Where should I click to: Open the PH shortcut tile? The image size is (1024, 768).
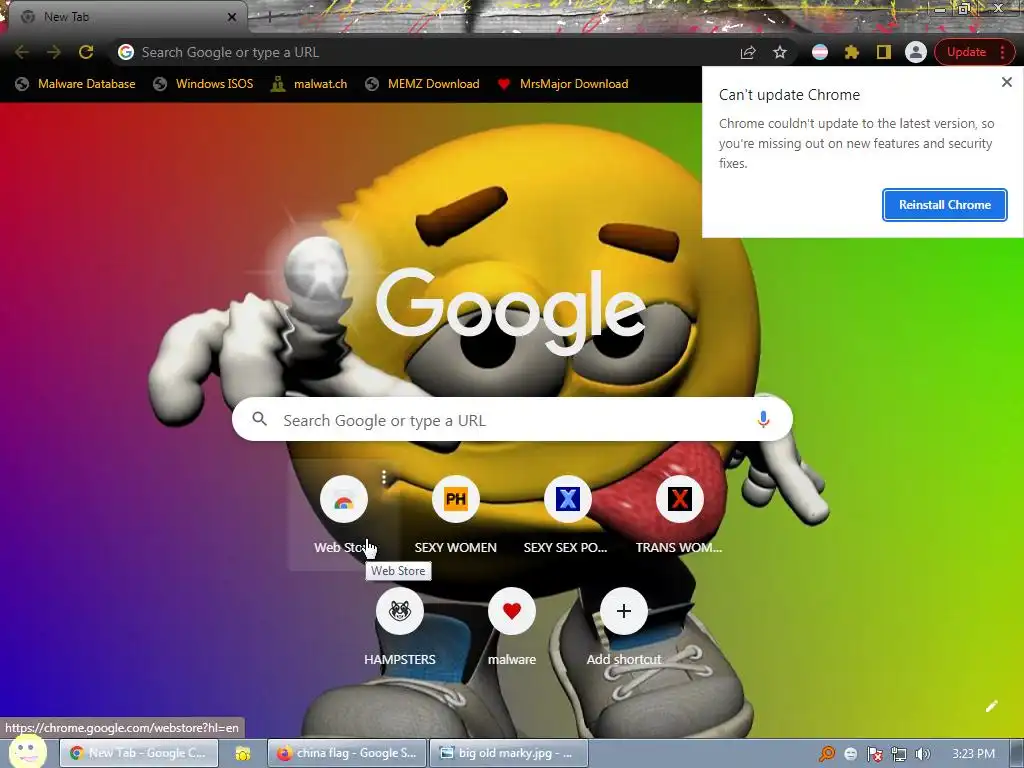tap(456, 500)
